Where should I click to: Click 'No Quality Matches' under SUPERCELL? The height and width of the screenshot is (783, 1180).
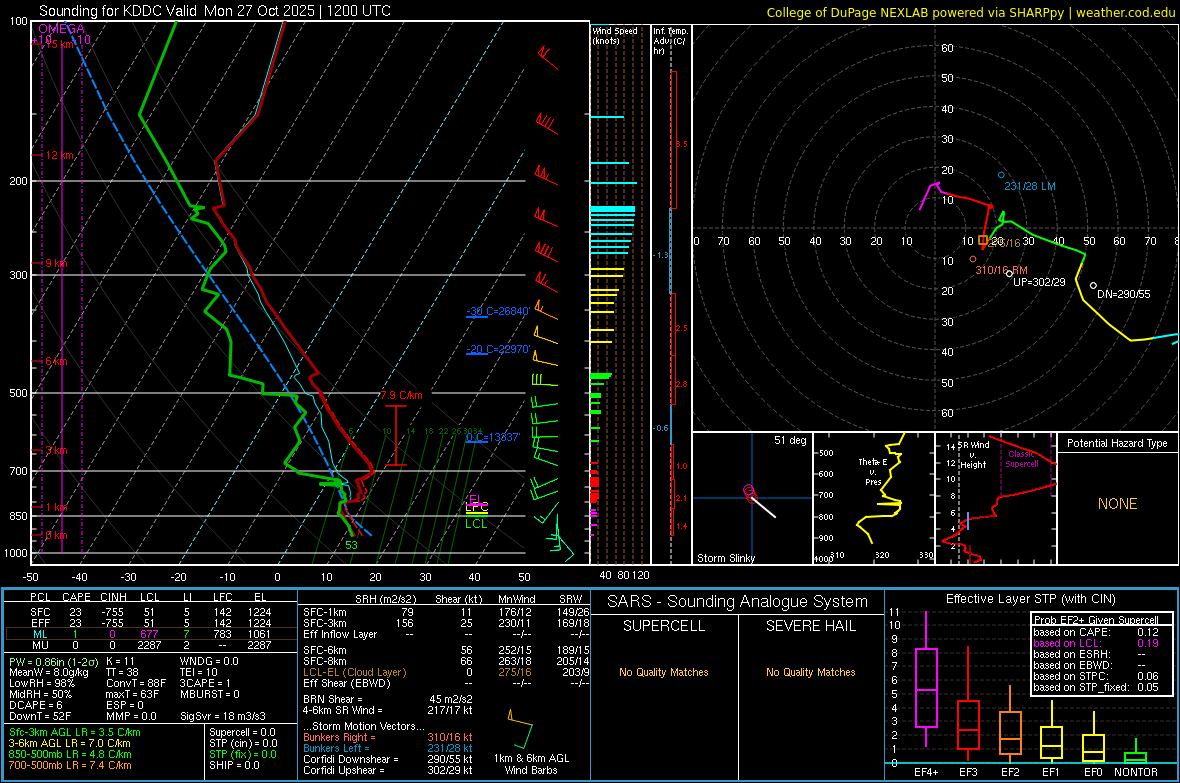point(664,672)
